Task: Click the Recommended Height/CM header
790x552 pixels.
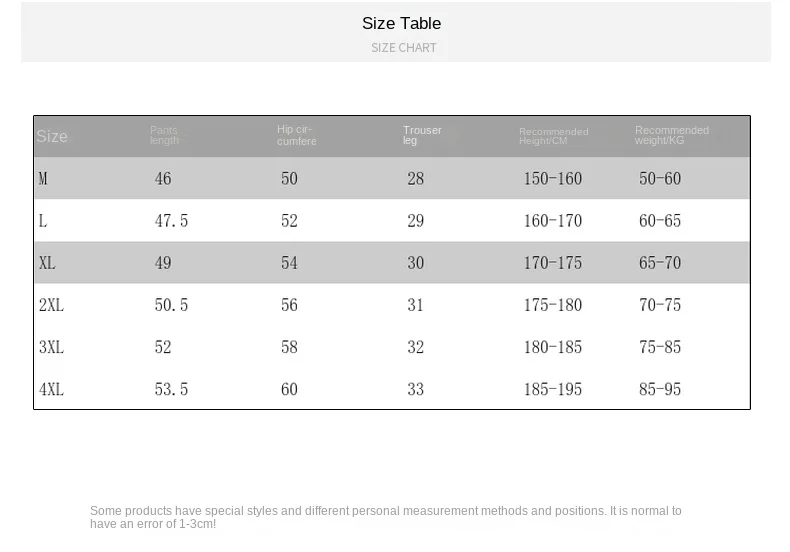Action: tap(553, 136)
